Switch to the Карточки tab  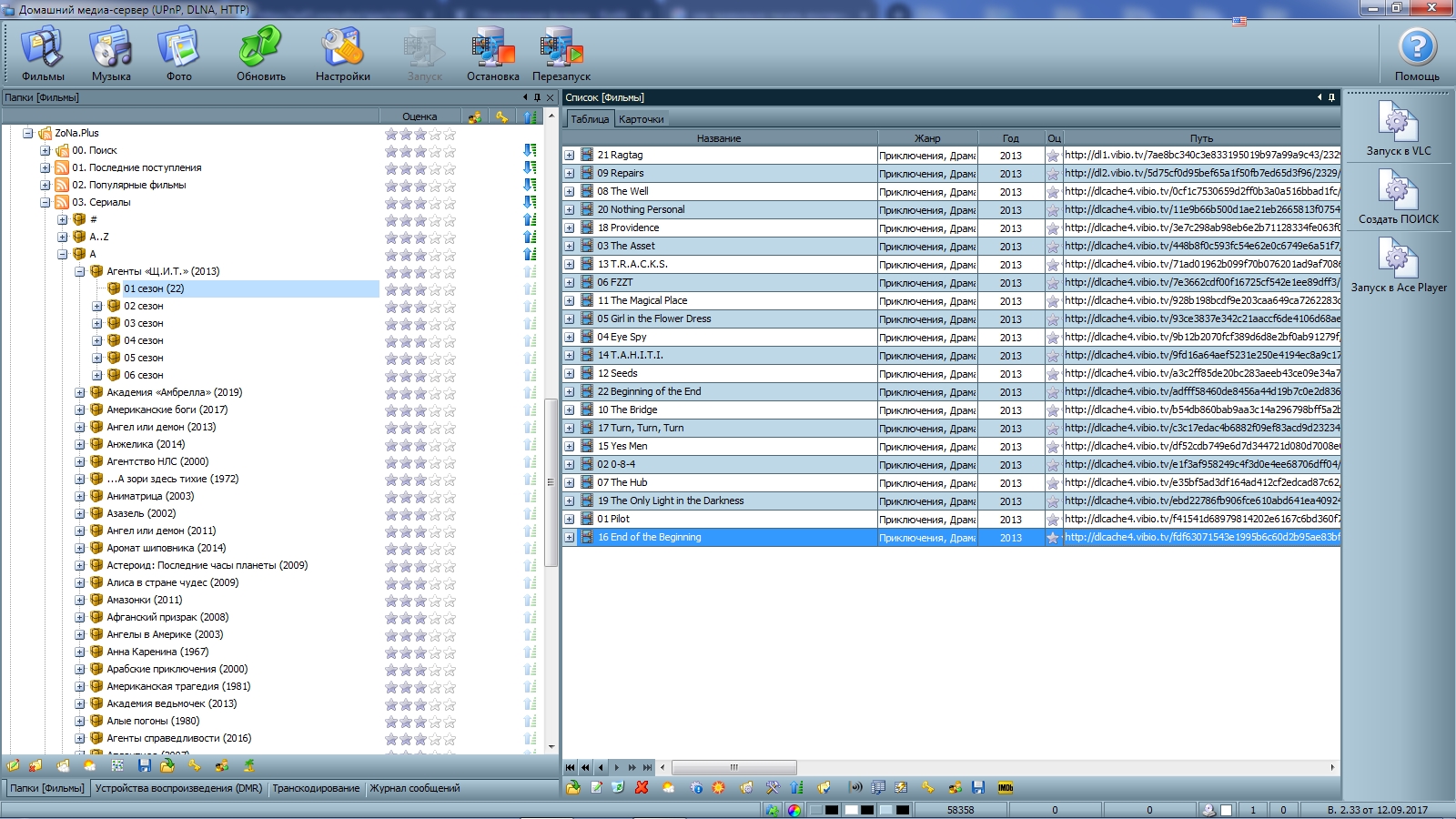tap(641, 119)
